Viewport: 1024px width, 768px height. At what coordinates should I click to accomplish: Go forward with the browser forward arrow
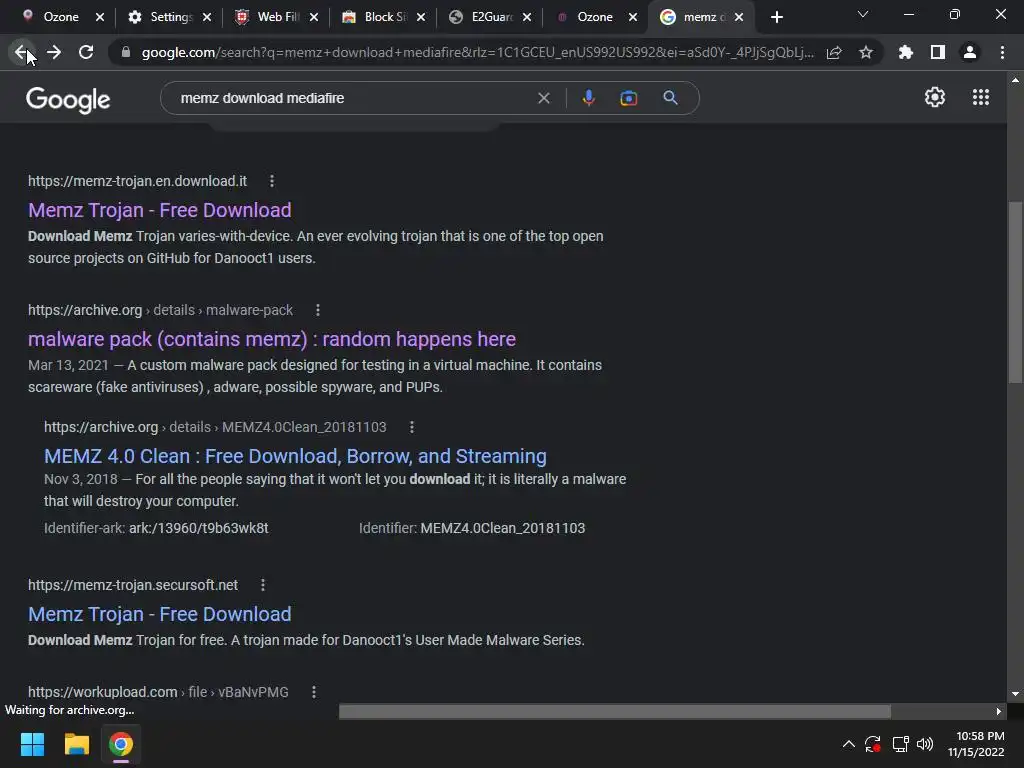click(54, 52)
